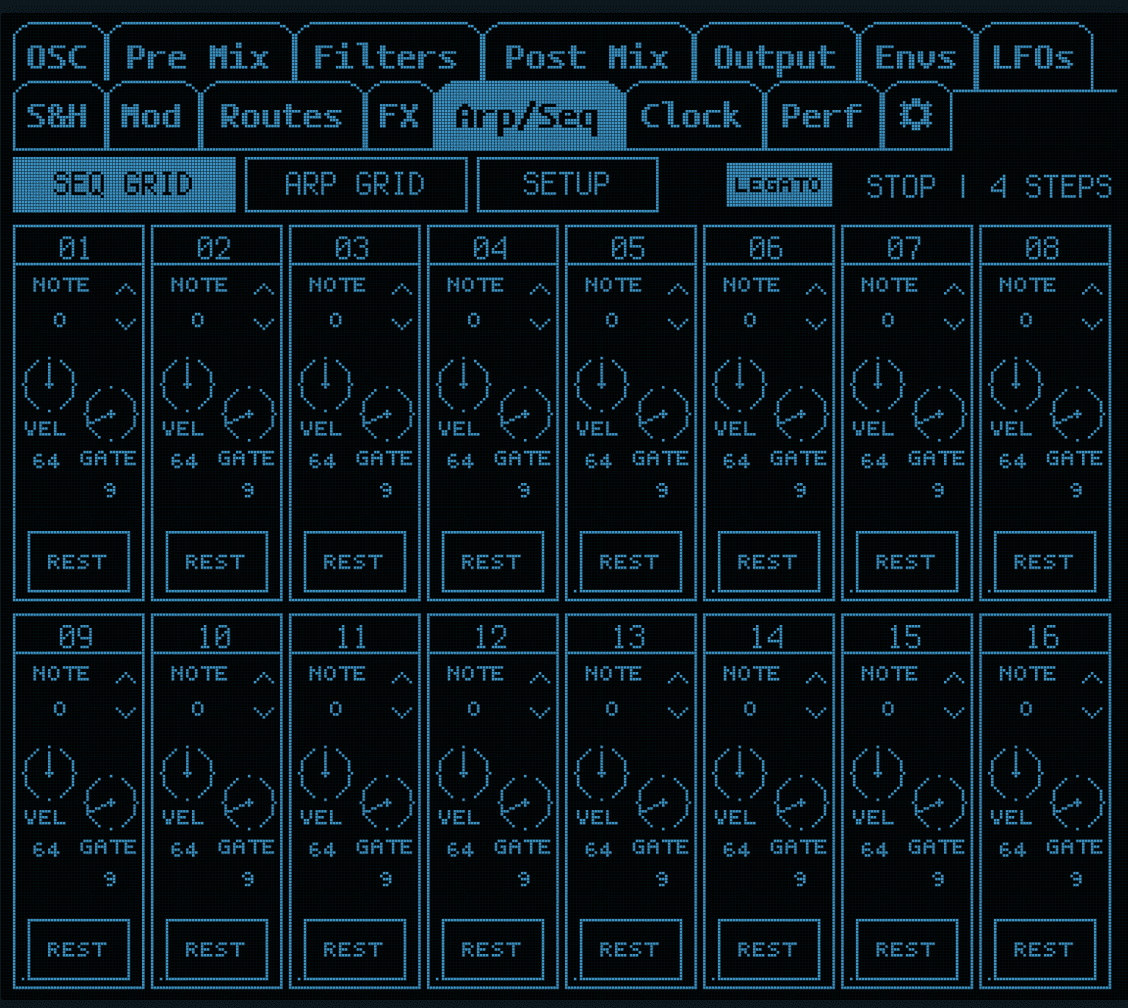The height and width of the screenshot is (1008, 1128).
Task: Go to the Envs tab
Action: point(916,56)
